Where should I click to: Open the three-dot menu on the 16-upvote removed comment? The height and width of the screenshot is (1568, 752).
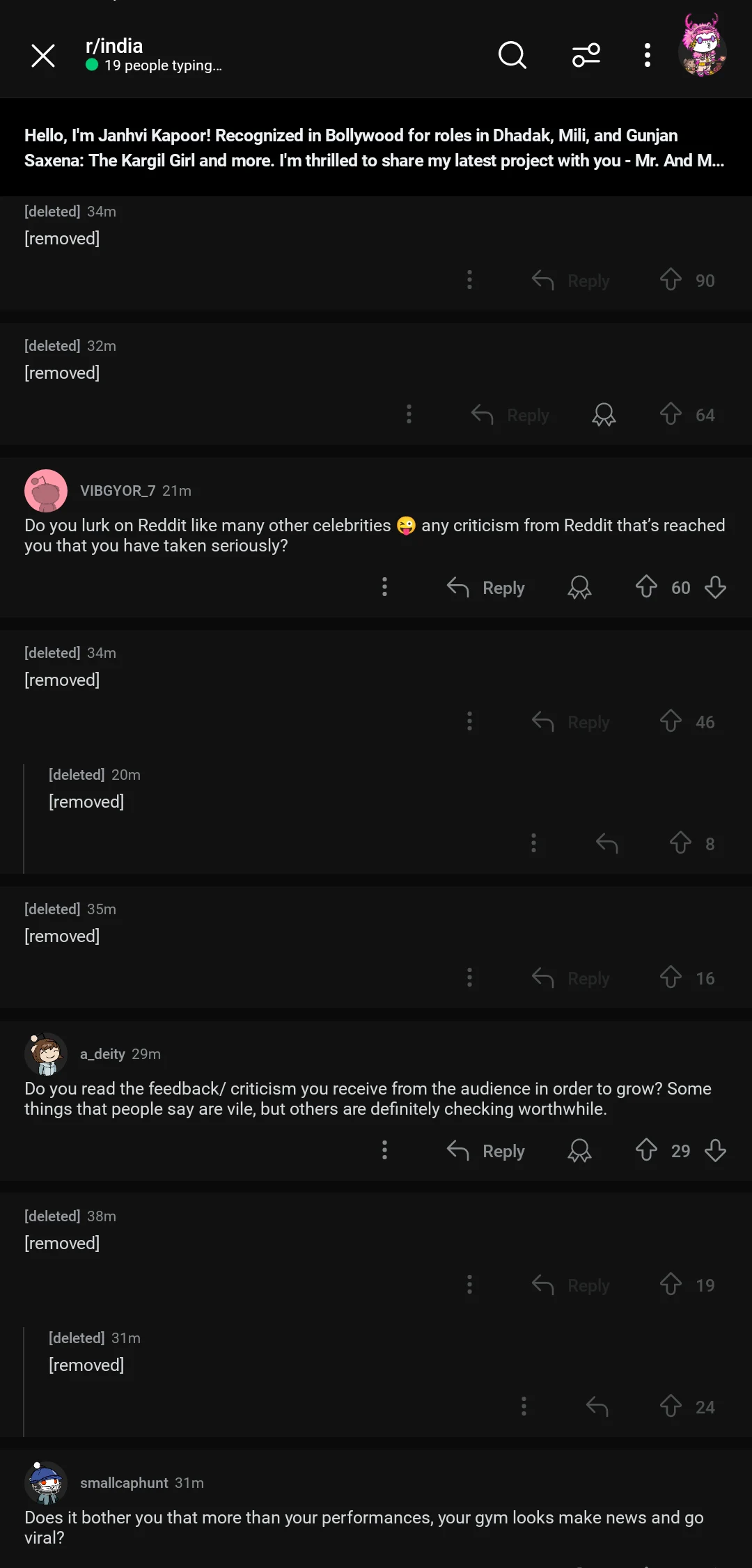click(x=469, y=978)
